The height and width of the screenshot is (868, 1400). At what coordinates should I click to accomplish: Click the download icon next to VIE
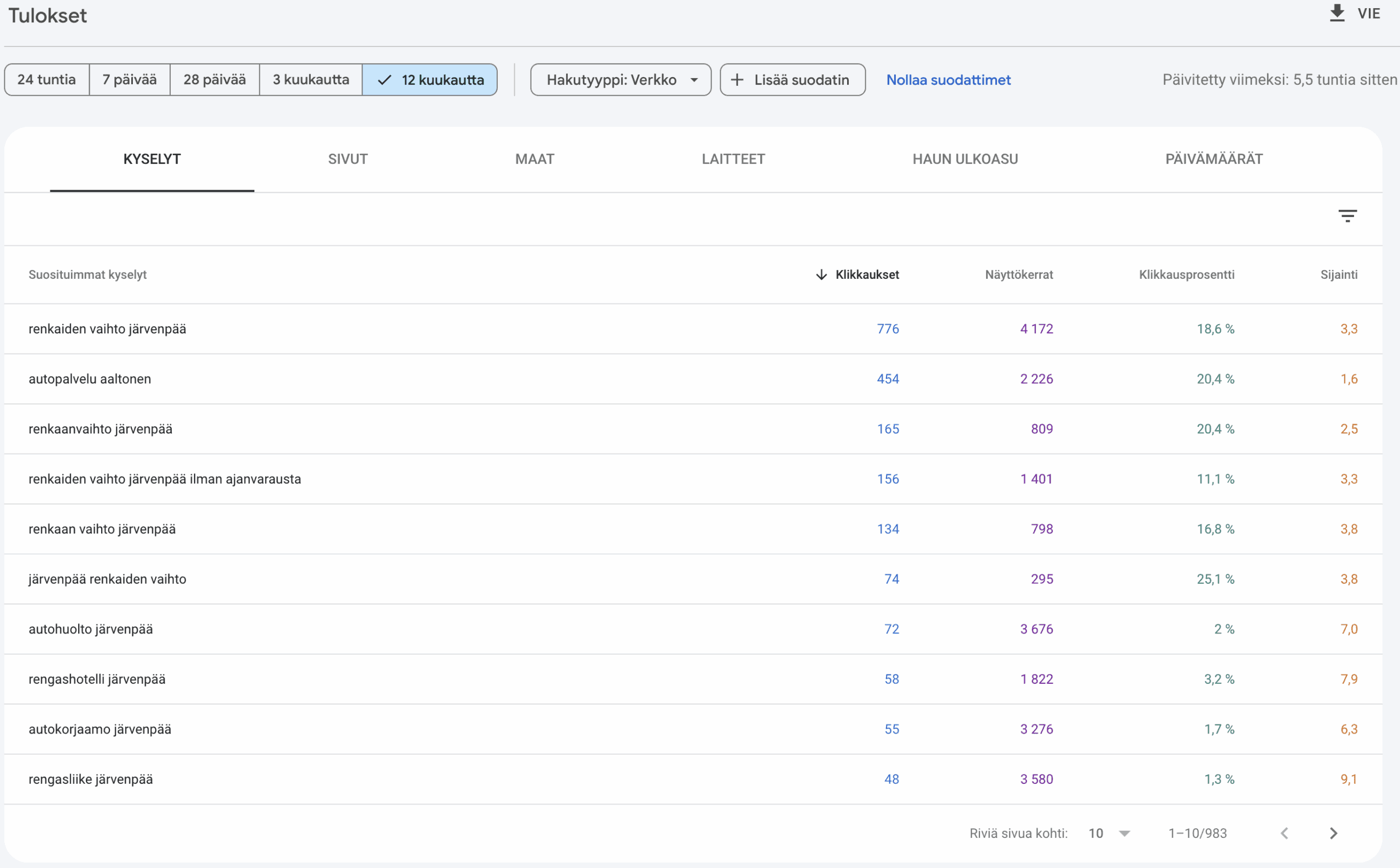[1337, 13]
